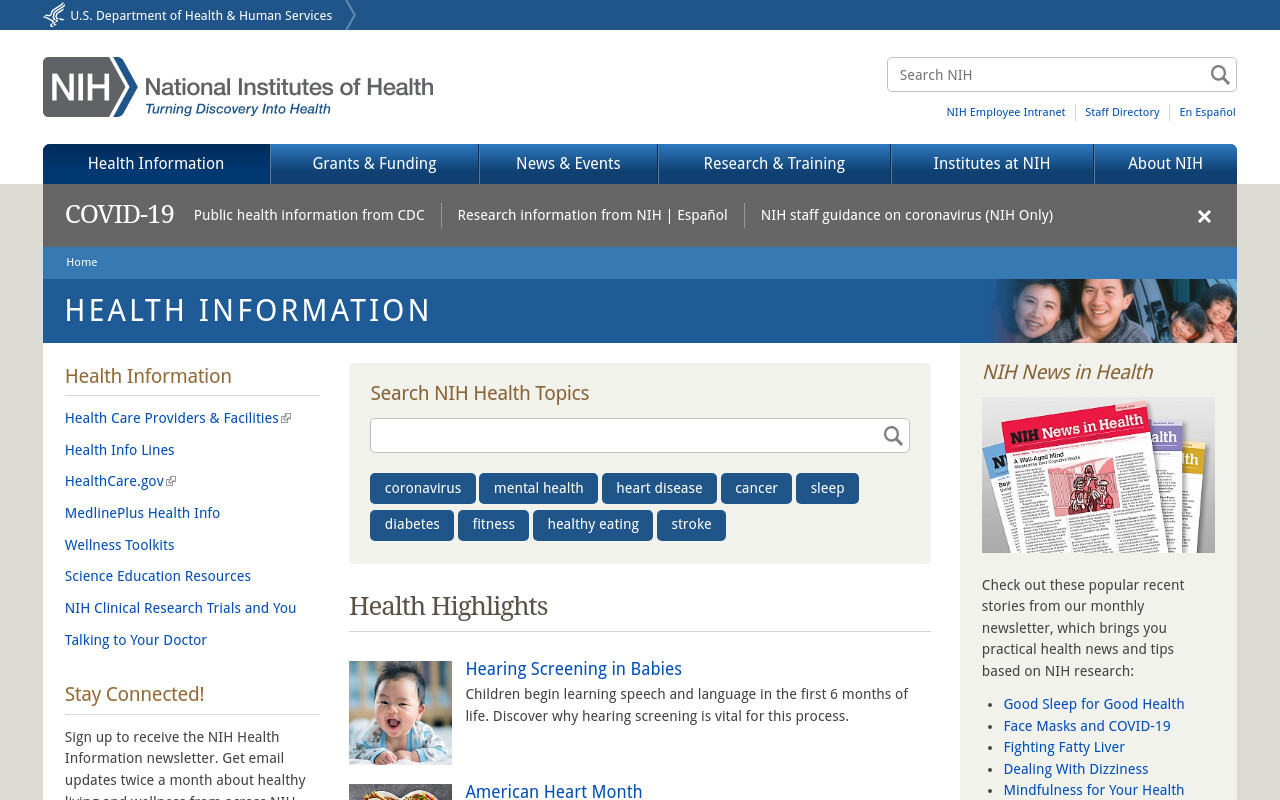Open Wellness Toolkits link

pos(120,545)
